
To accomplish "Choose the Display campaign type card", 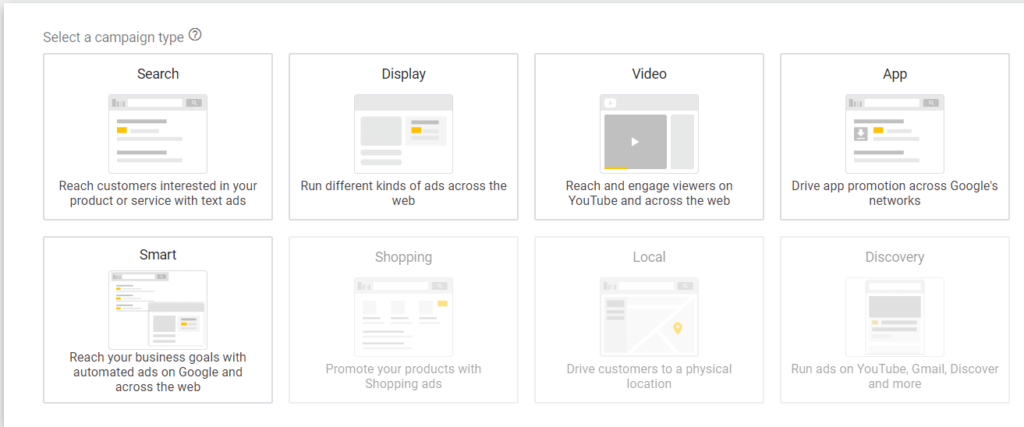I will [x=404, y=136].
